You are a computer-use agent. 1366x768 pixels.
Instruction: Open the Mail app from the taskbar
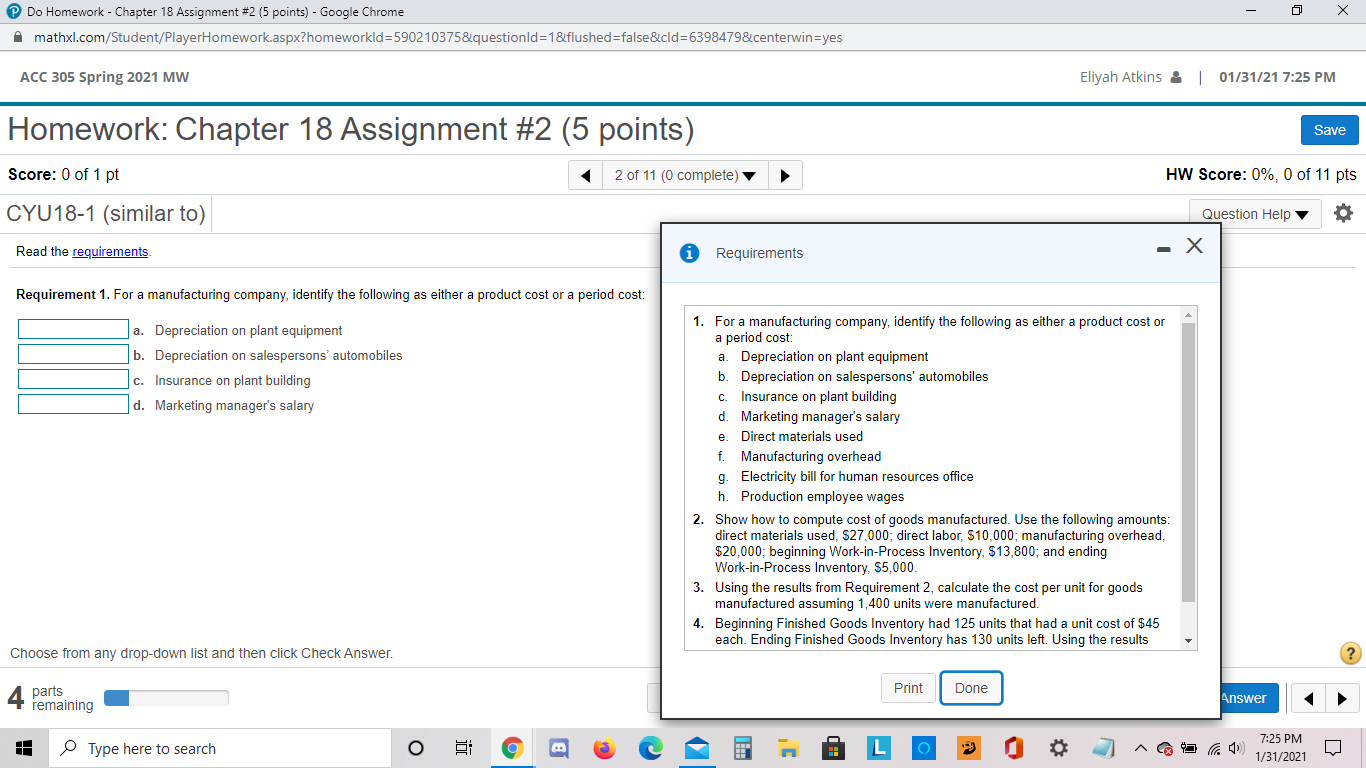[696, 747]
